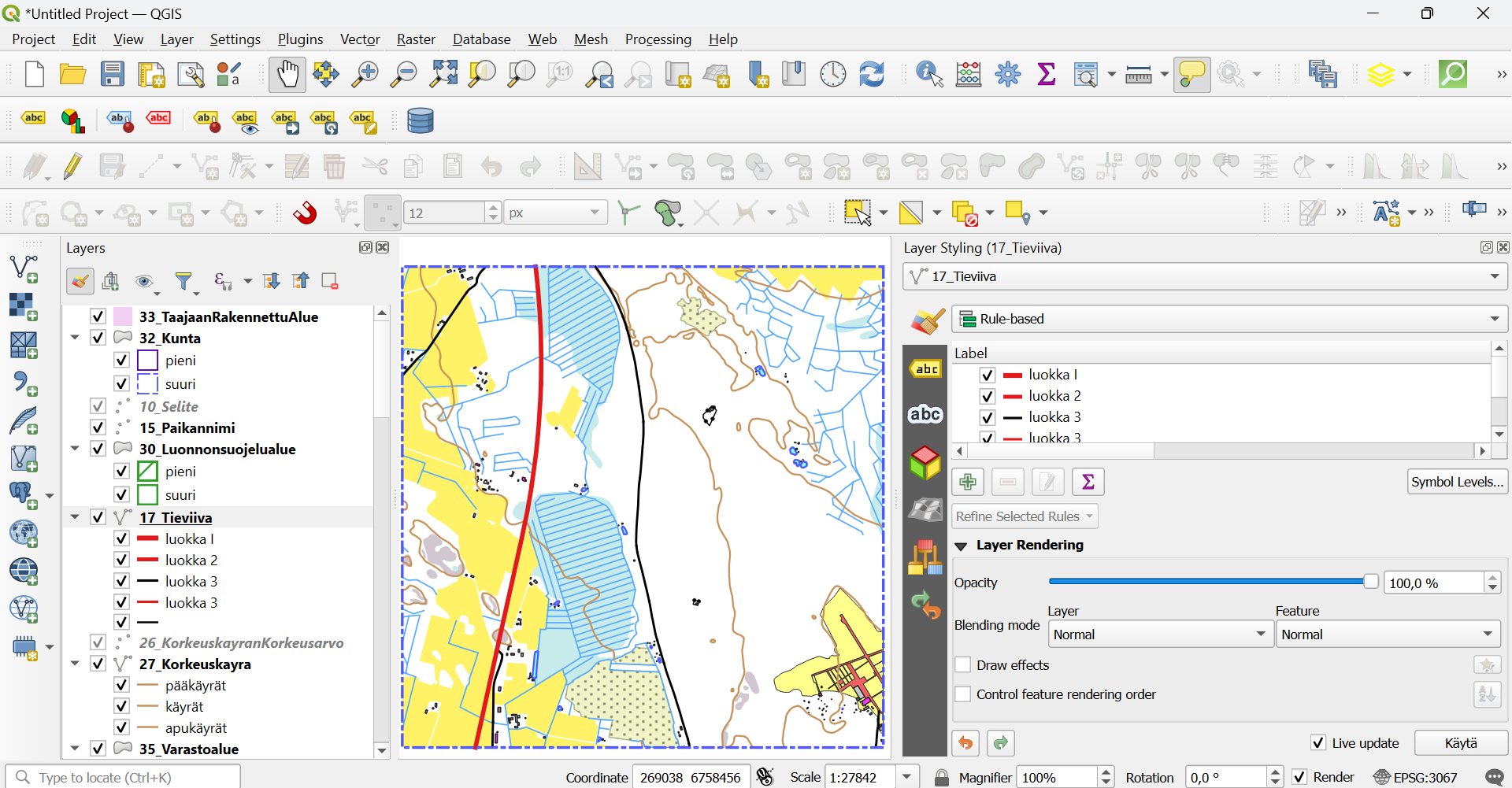Open the Plugins menu
This screenshot has width=1512, height=788.
[300, 39]
